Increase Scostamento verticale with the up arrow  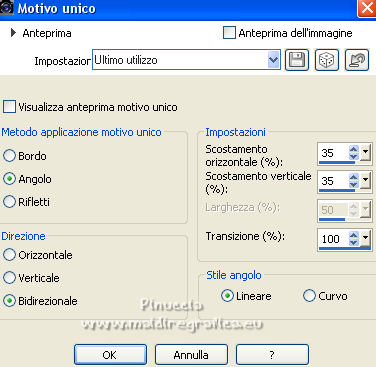(354, 177)
